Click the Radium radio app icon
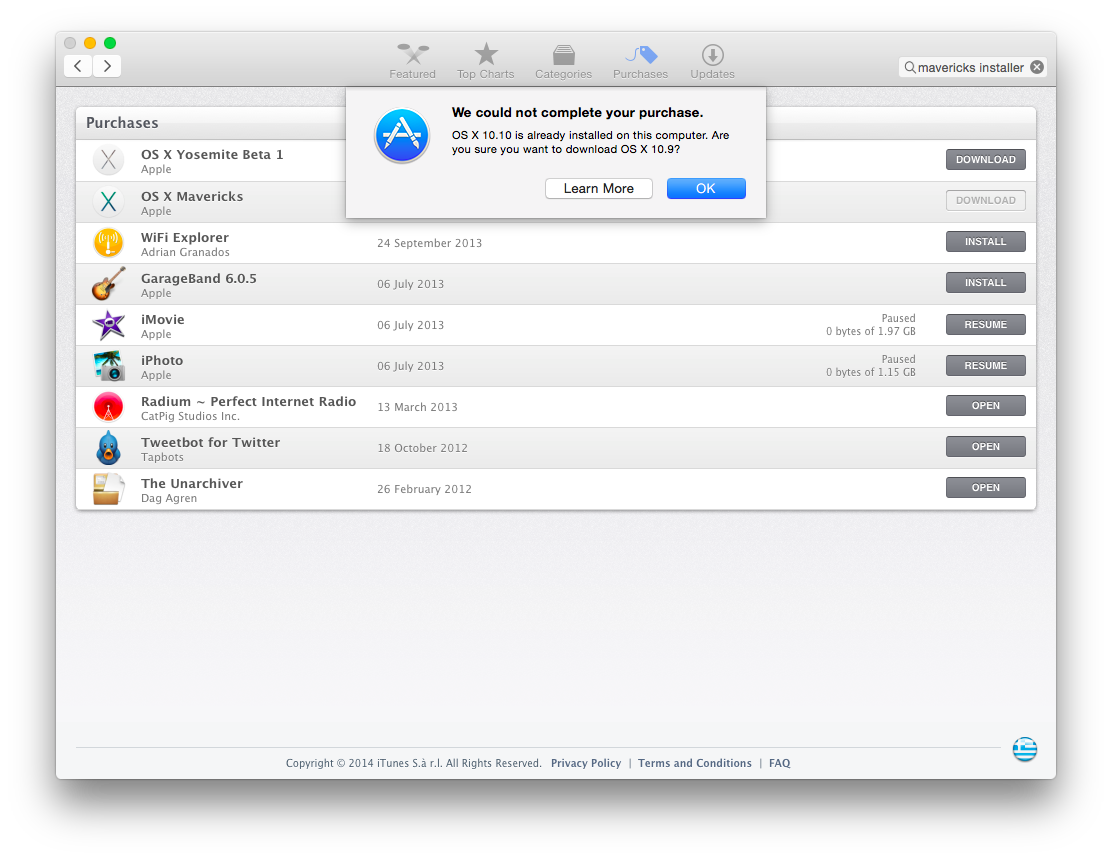 pyautogui.click(x=109, y=407)
